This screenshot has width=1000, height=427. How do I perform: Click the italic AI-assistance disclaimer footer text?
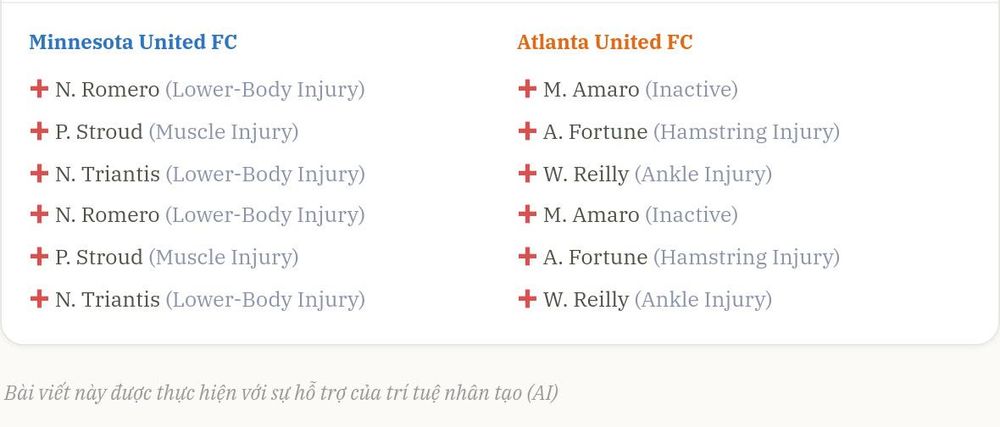coord(281,393)
